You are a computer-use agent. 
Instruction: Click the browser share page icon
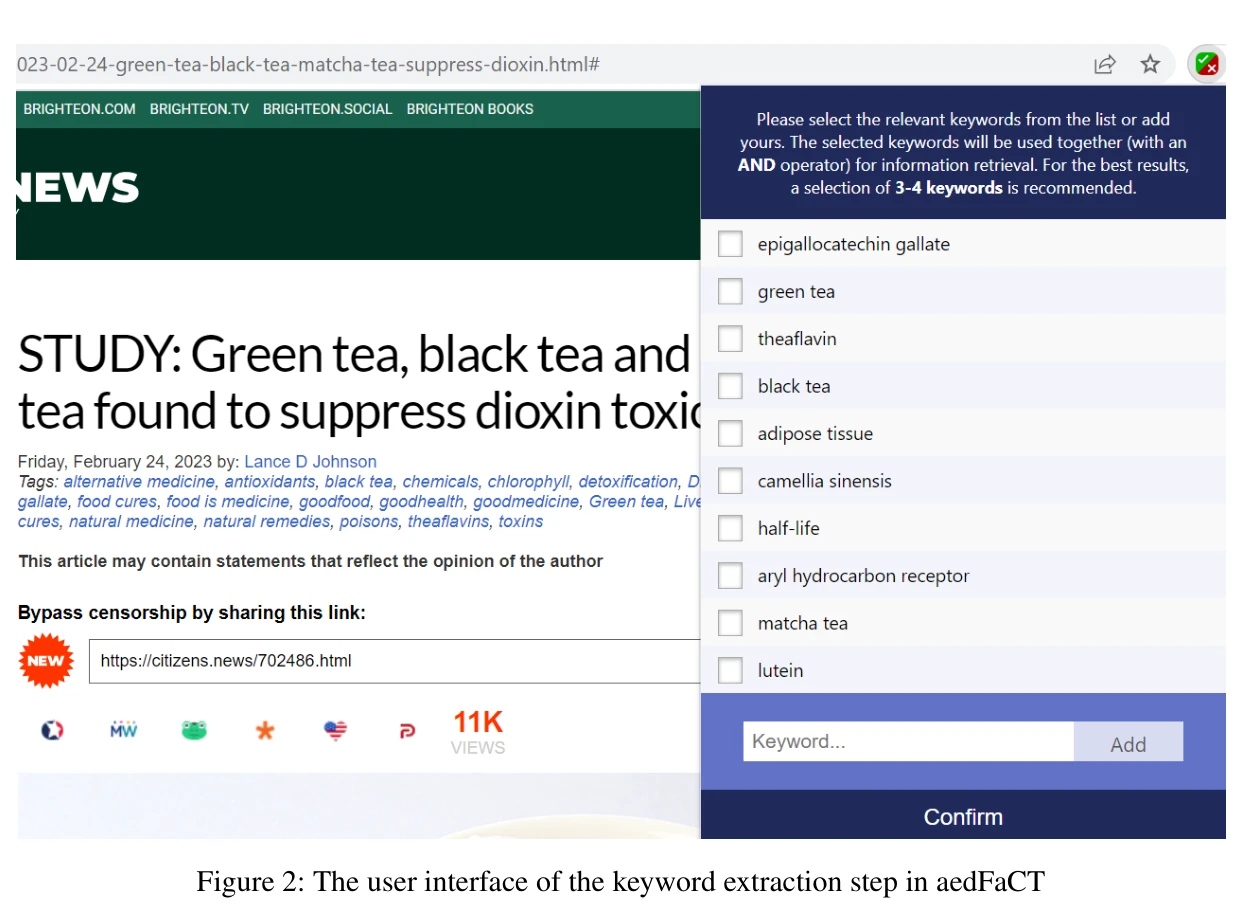click(1104, 65)
